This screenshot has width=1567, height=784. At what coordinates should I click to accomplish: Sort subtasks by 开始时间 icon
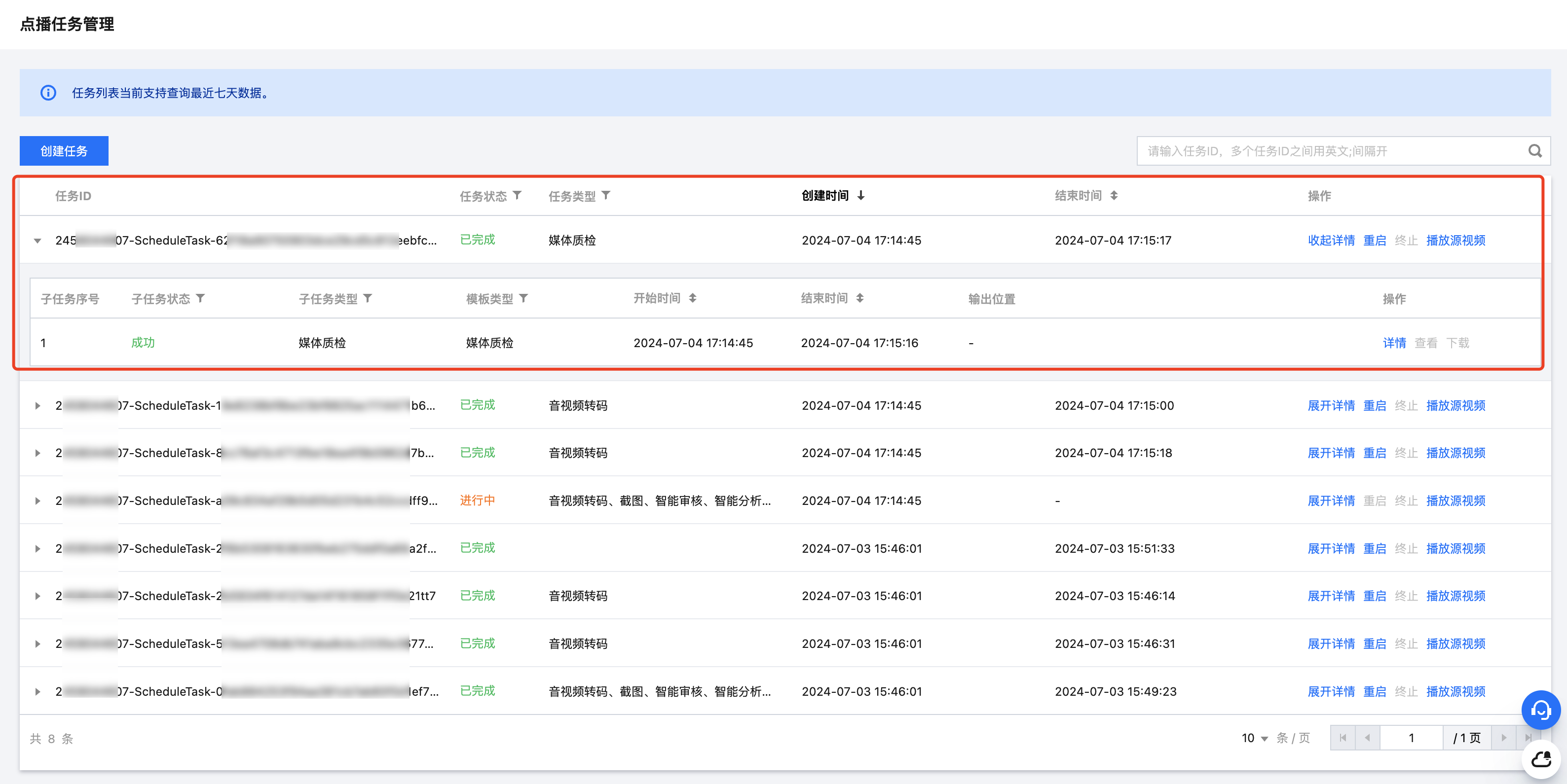coord(692,298)
